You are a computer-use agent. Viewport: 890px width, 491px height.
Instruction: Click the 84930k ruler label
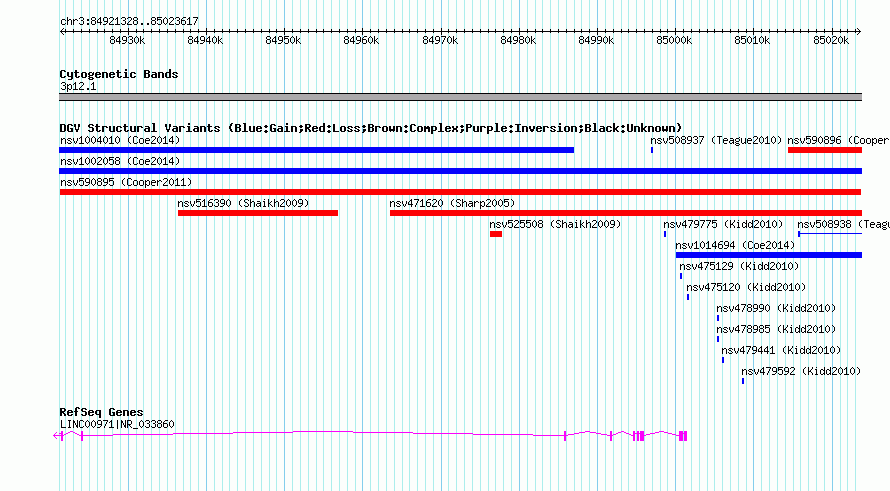[127, 40]
